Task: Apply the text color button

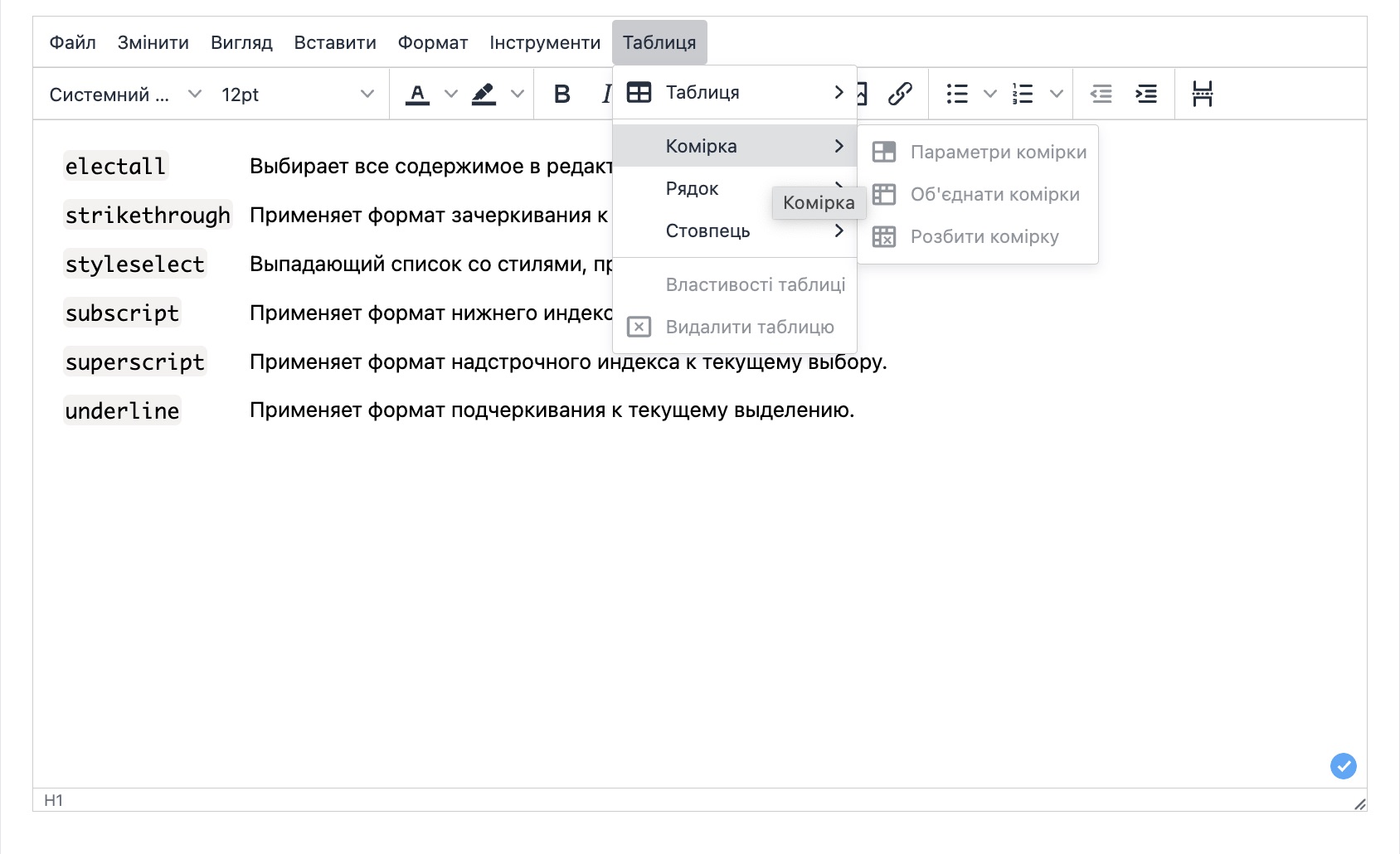Action: click(x=417, y=95)
